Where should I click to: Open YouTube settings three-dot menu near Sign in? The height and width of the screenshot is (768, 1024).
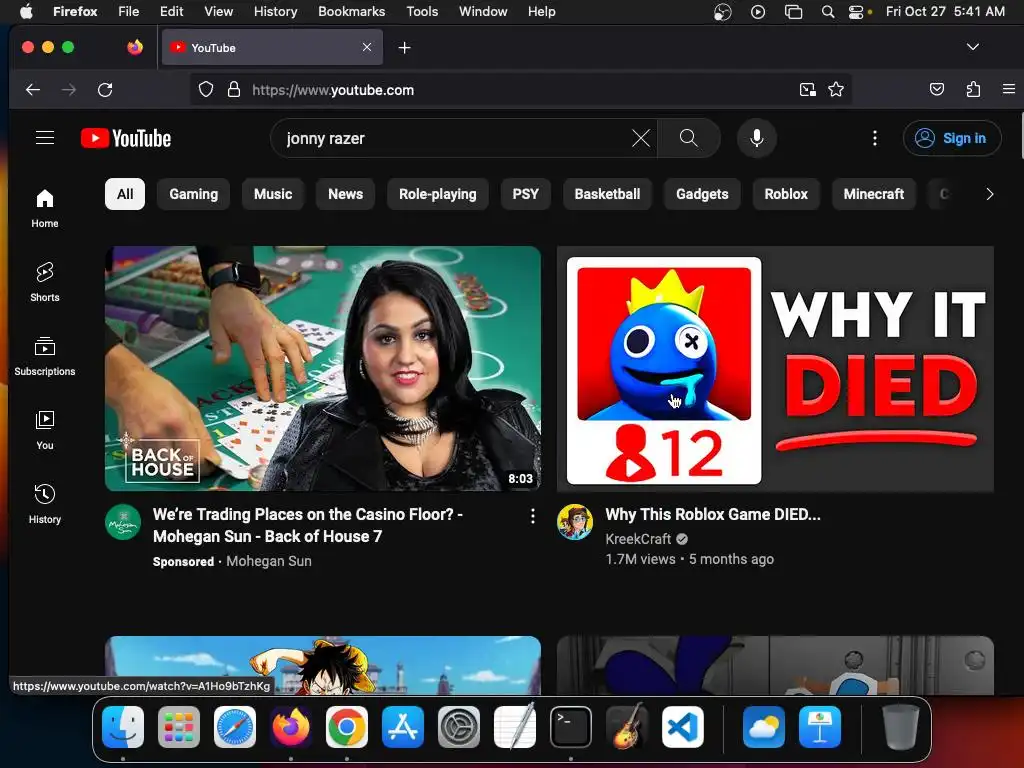pyautogui.click(x=874, y=138)
